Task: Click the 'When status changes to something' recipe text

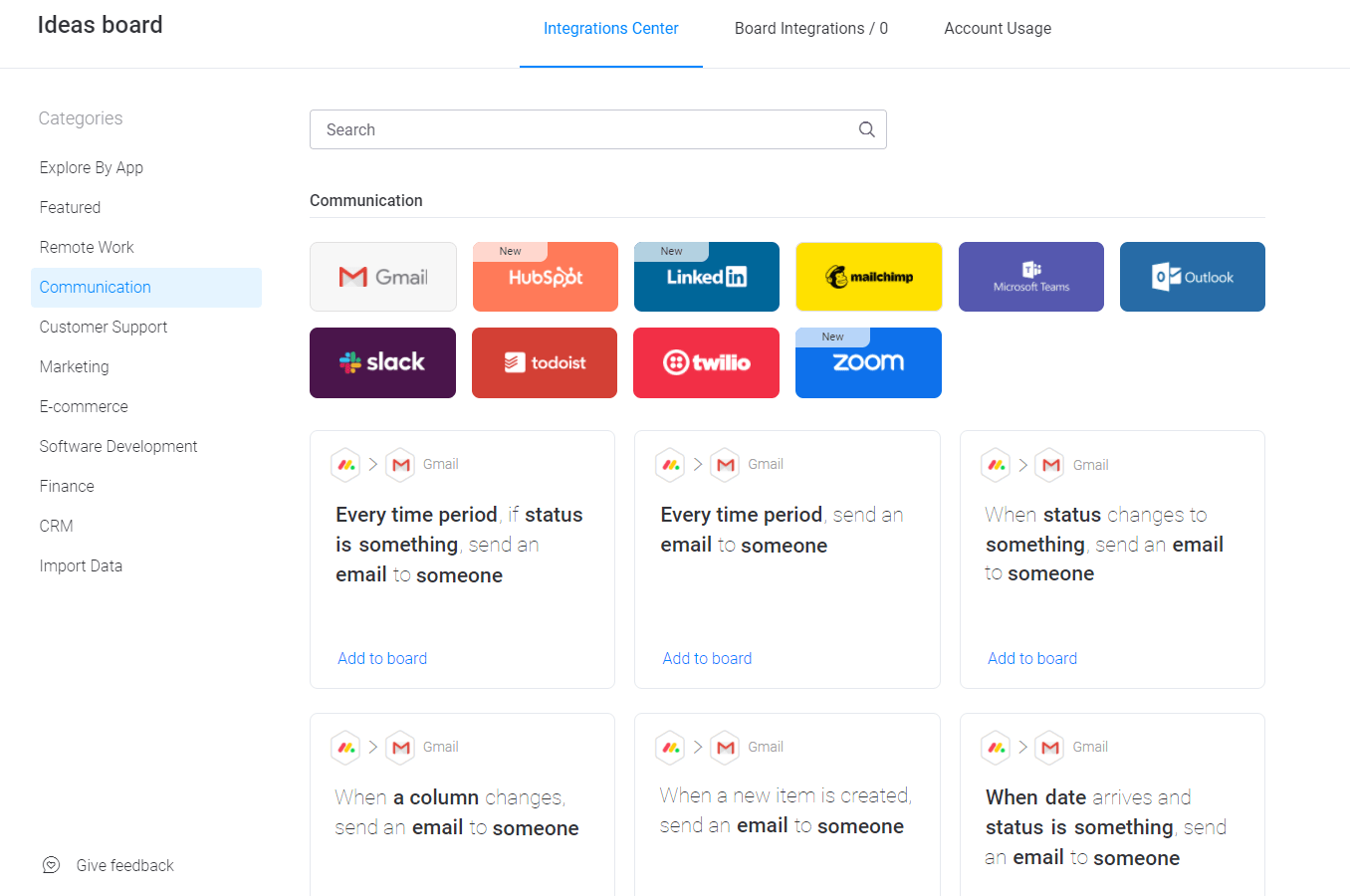Action: click(x=1104, y=544)
